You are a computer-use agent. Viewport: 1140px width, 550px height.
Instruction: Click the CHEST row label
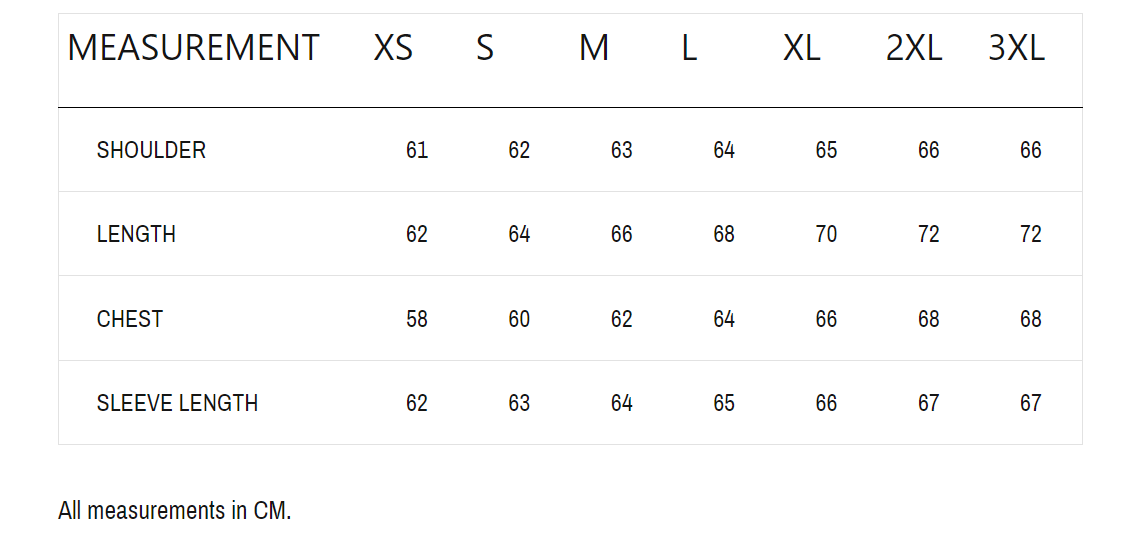pyautogui.click(x=130, y=319)
